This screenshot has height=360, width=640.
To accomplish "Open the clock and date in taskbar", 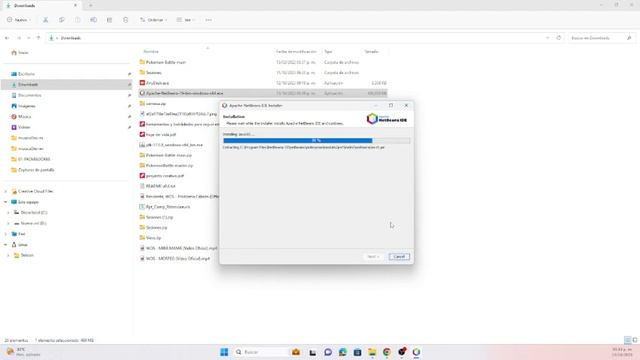I will 621,352.
